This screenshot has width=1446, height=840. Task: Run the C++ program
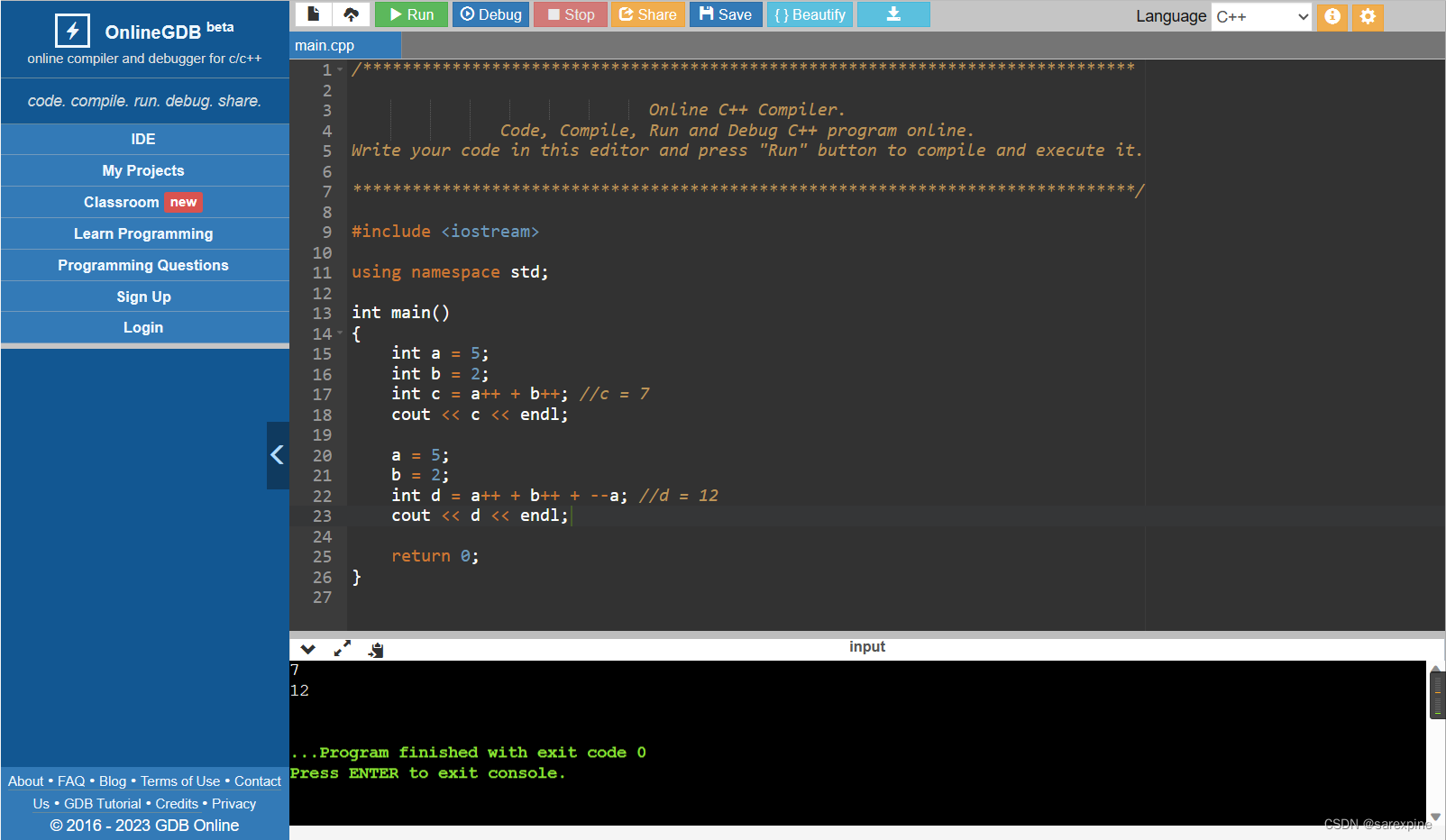tap(411, 14)
